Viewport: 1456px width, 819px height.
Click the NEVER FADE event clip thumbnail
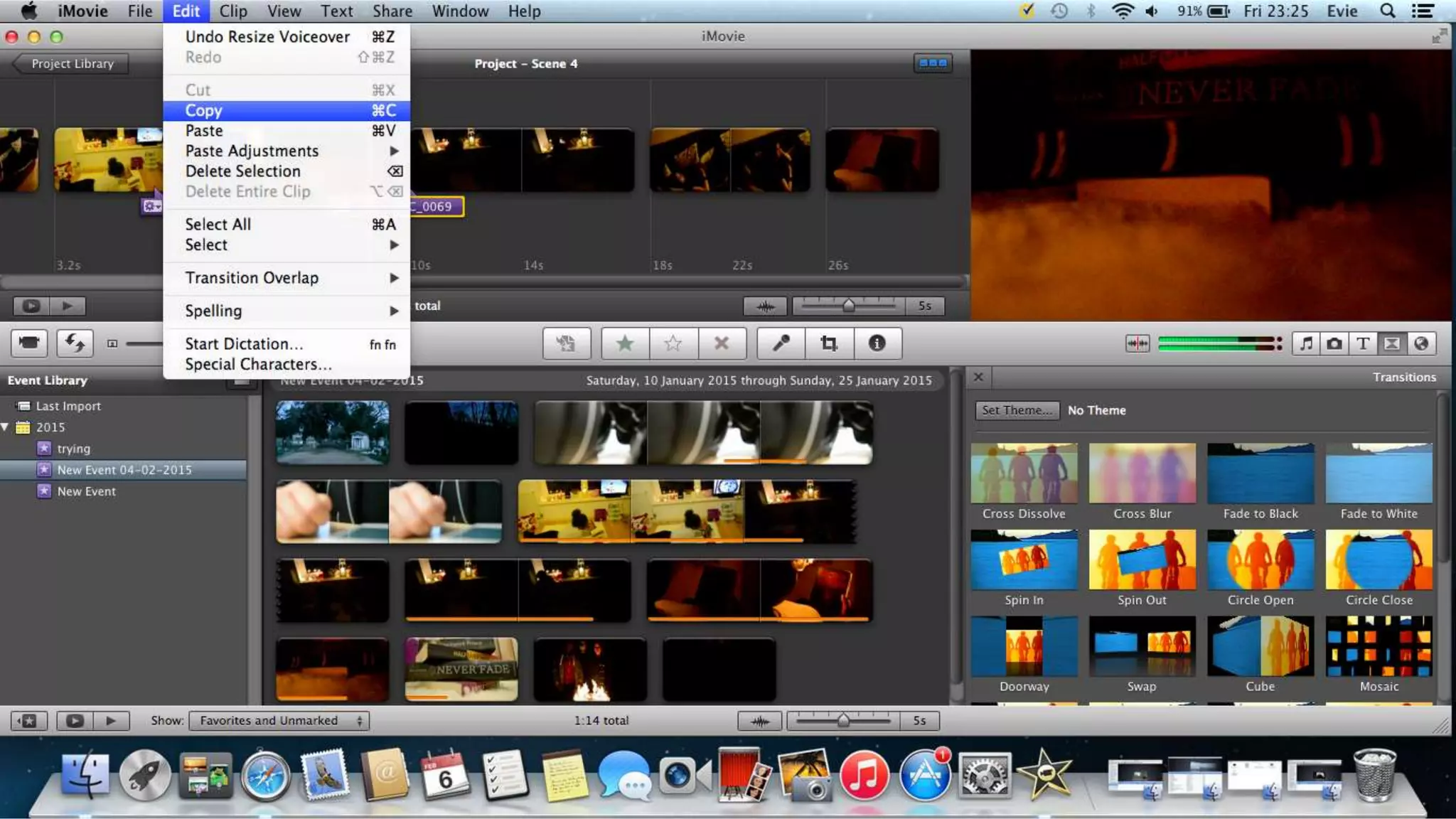pos(461,669)
